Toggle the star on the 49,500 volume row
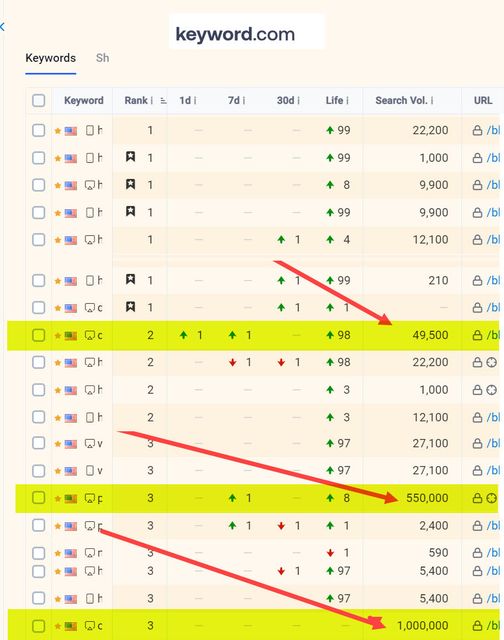 pos(58,336)
